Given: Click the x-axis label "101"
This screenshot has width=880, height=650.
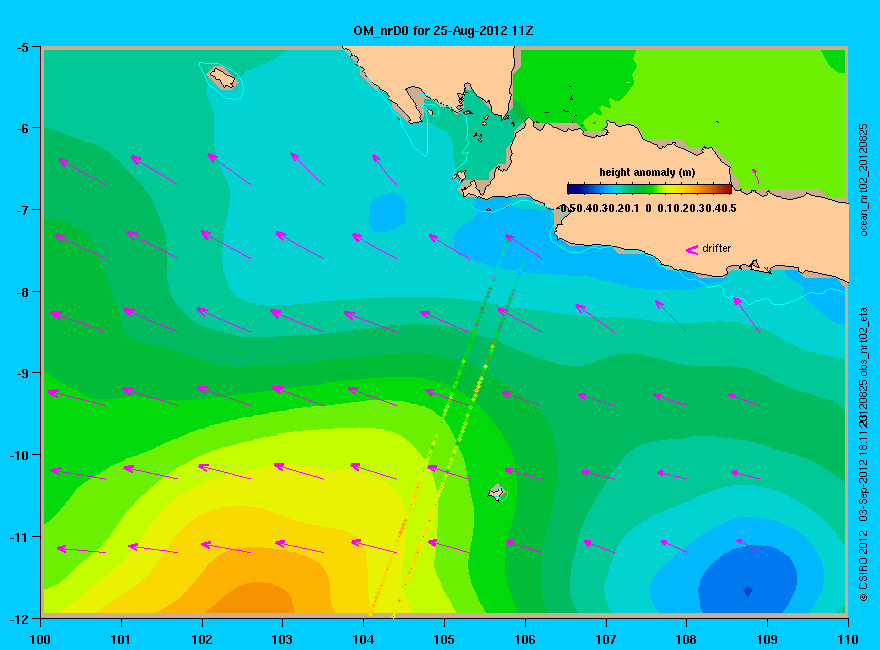Looking at the screenshot, I should pyautogui.click(x=121, y=639).
